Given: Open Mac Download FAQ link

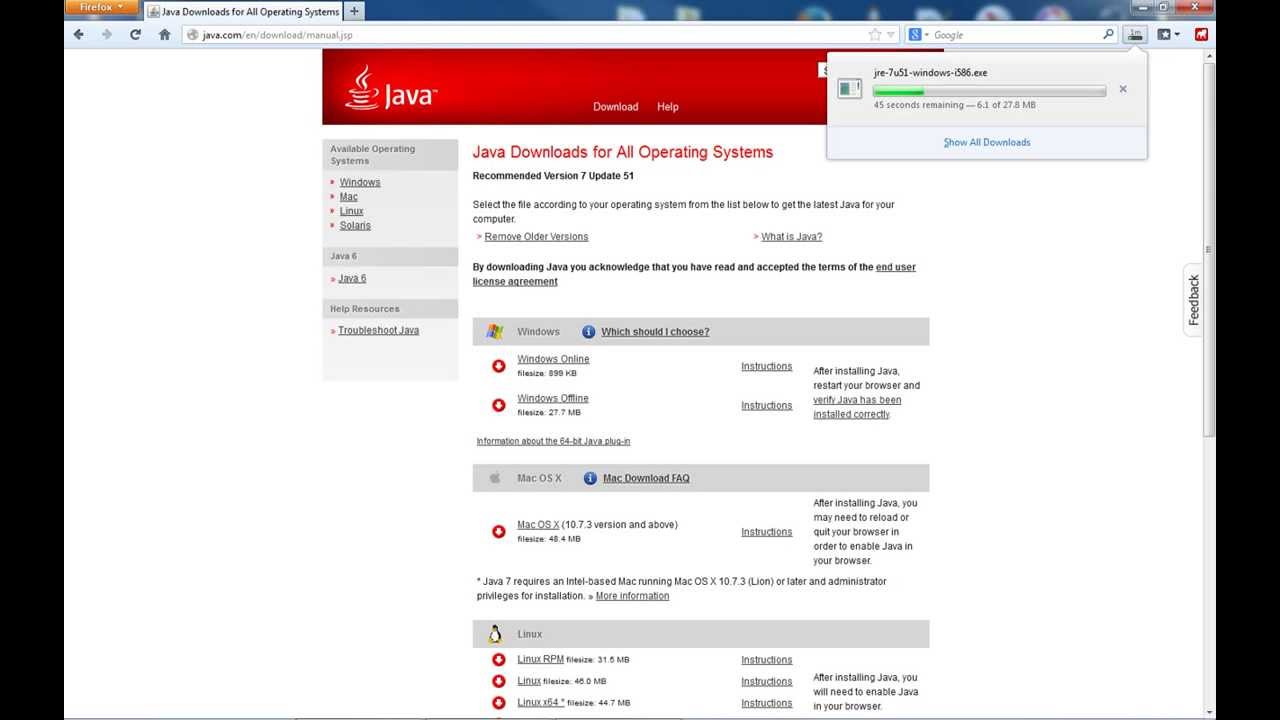Looking at the screenshot, I should pos(646,478).
